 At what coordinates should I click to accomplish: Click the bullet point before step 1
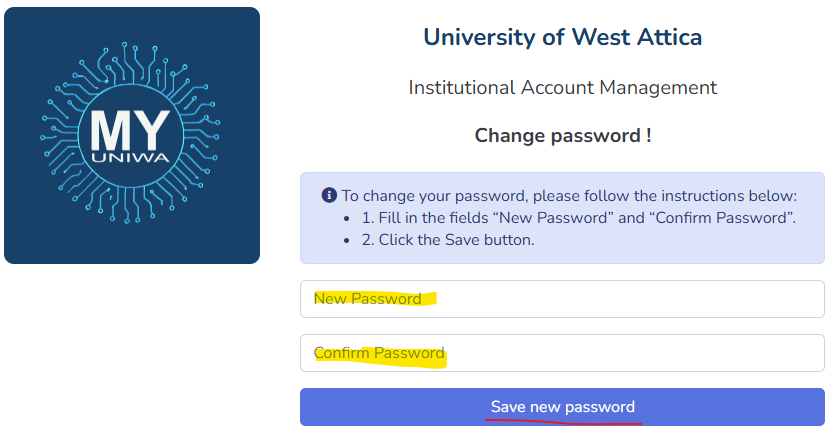347,219
